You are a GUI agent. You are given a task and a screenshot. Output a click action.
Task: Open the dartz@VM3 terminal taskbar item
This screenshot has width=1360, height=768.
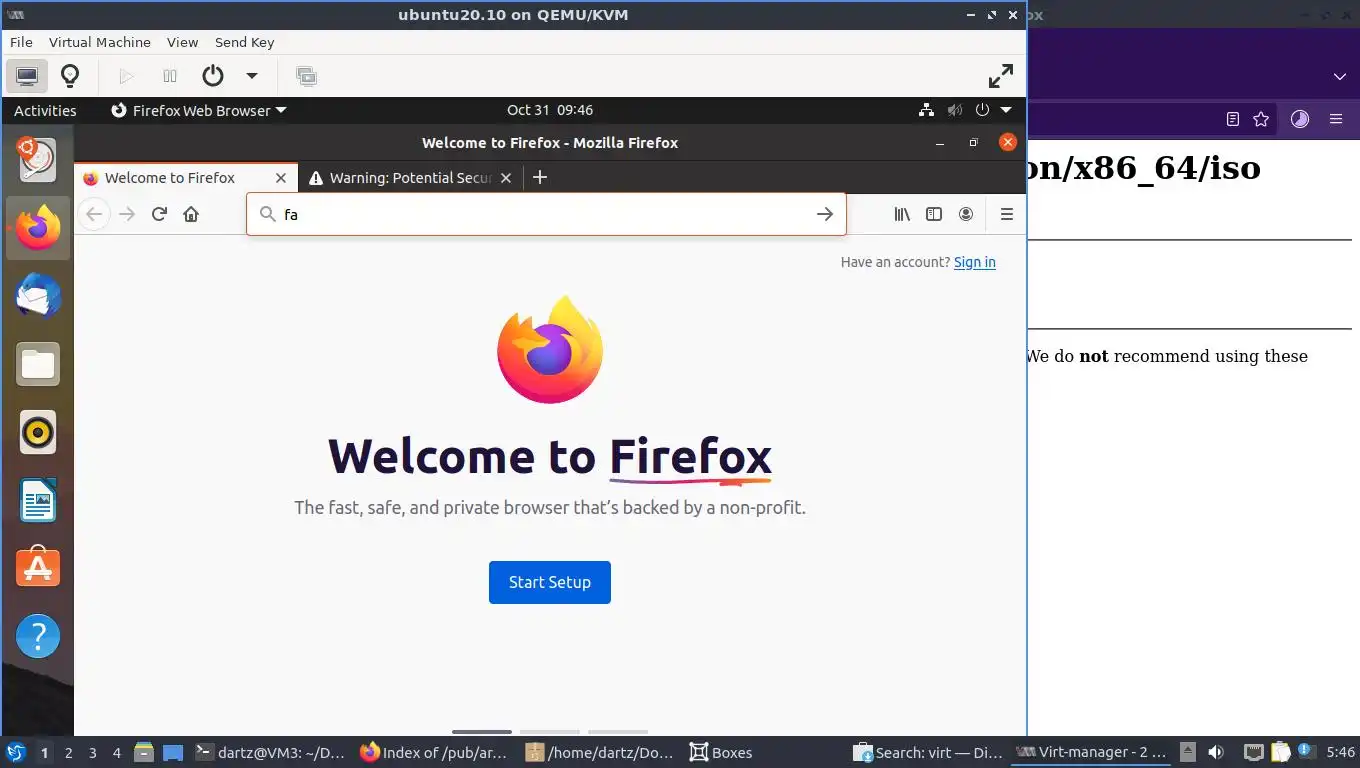pos(270,753)
